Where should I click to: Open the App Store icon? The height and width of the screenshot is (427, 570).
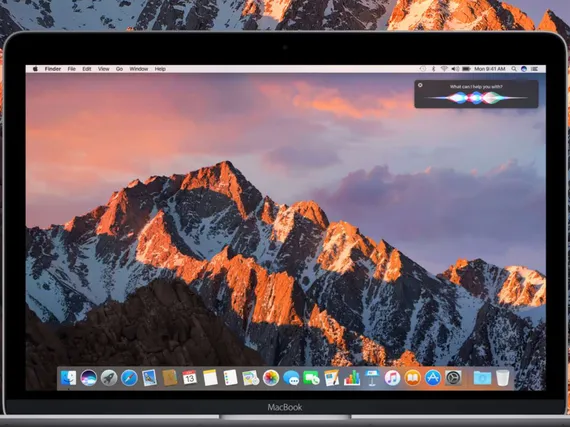click(x=433, y=378)
